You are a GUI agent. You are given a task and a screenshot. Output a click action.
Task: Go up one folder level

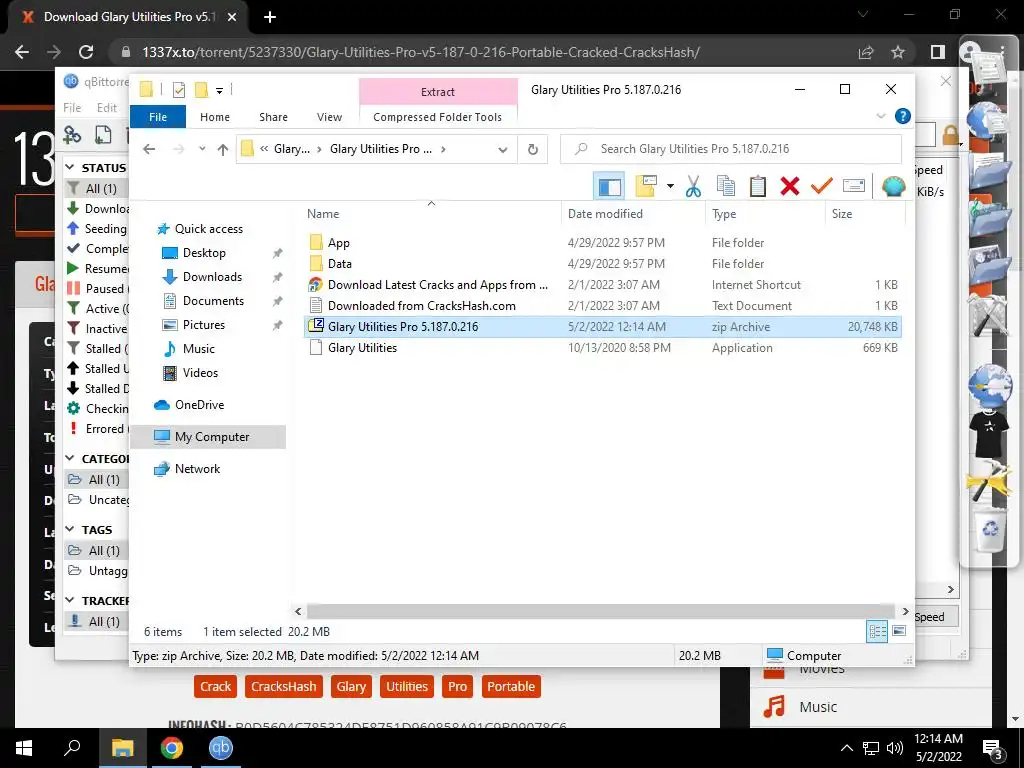click(223, 150)
